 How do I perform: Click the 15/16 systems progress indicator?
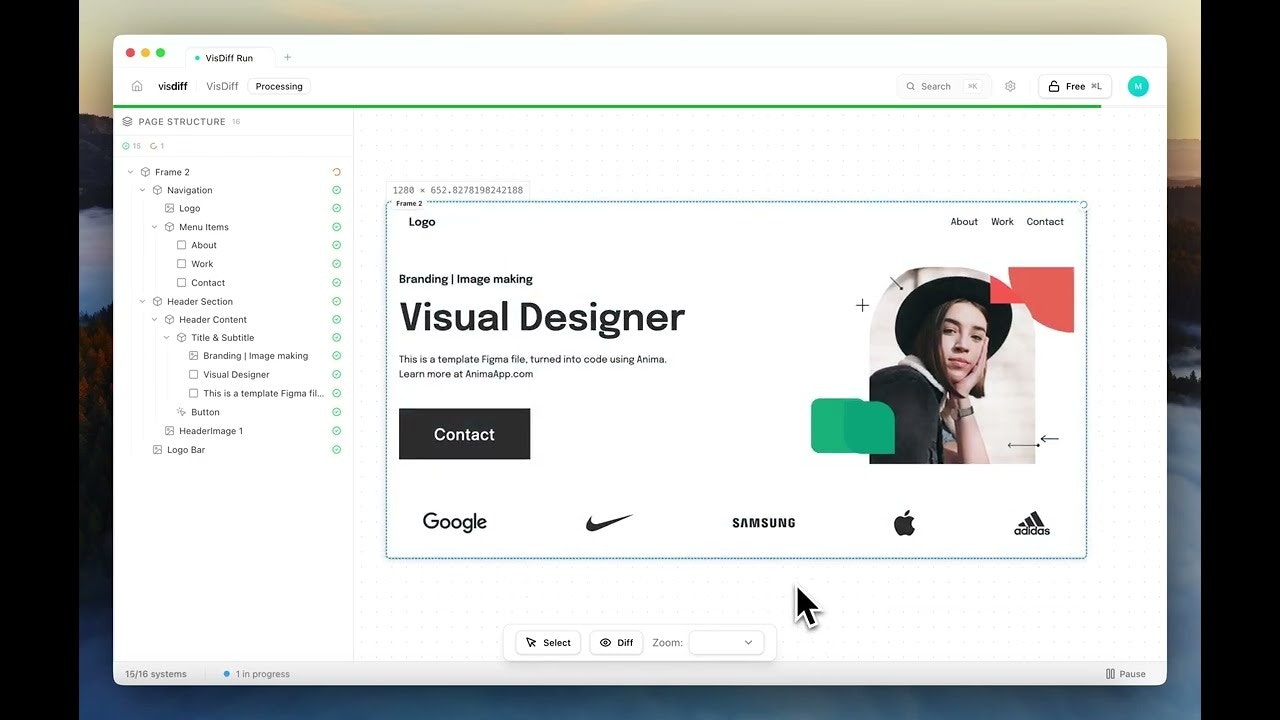tap(154, 673)
